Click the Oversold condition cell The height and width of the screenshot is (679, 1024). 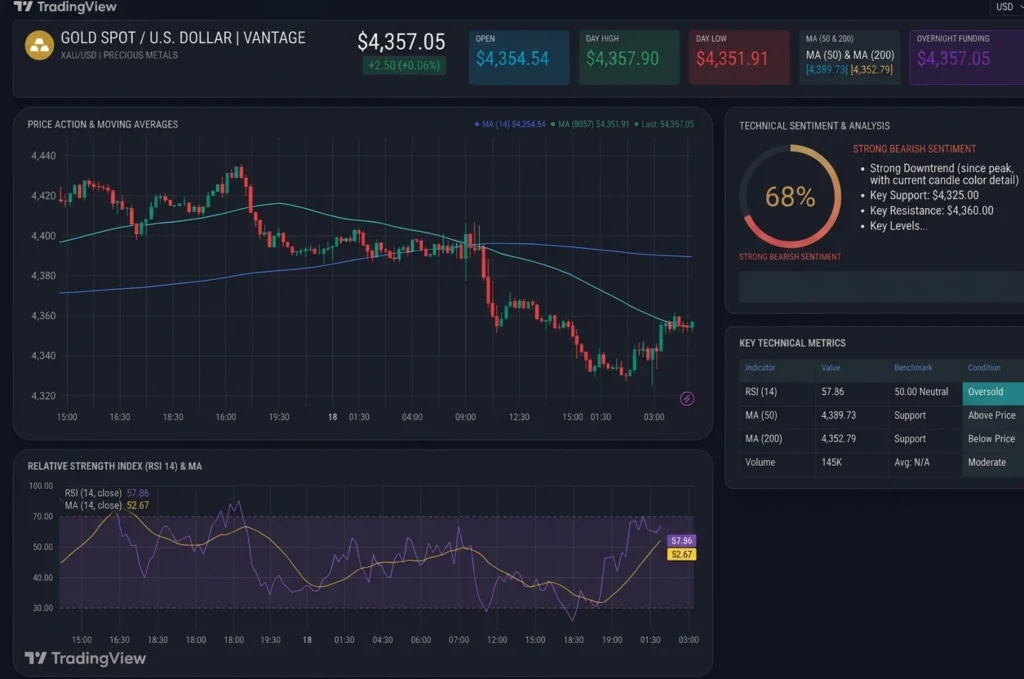[x=993, y=392]
